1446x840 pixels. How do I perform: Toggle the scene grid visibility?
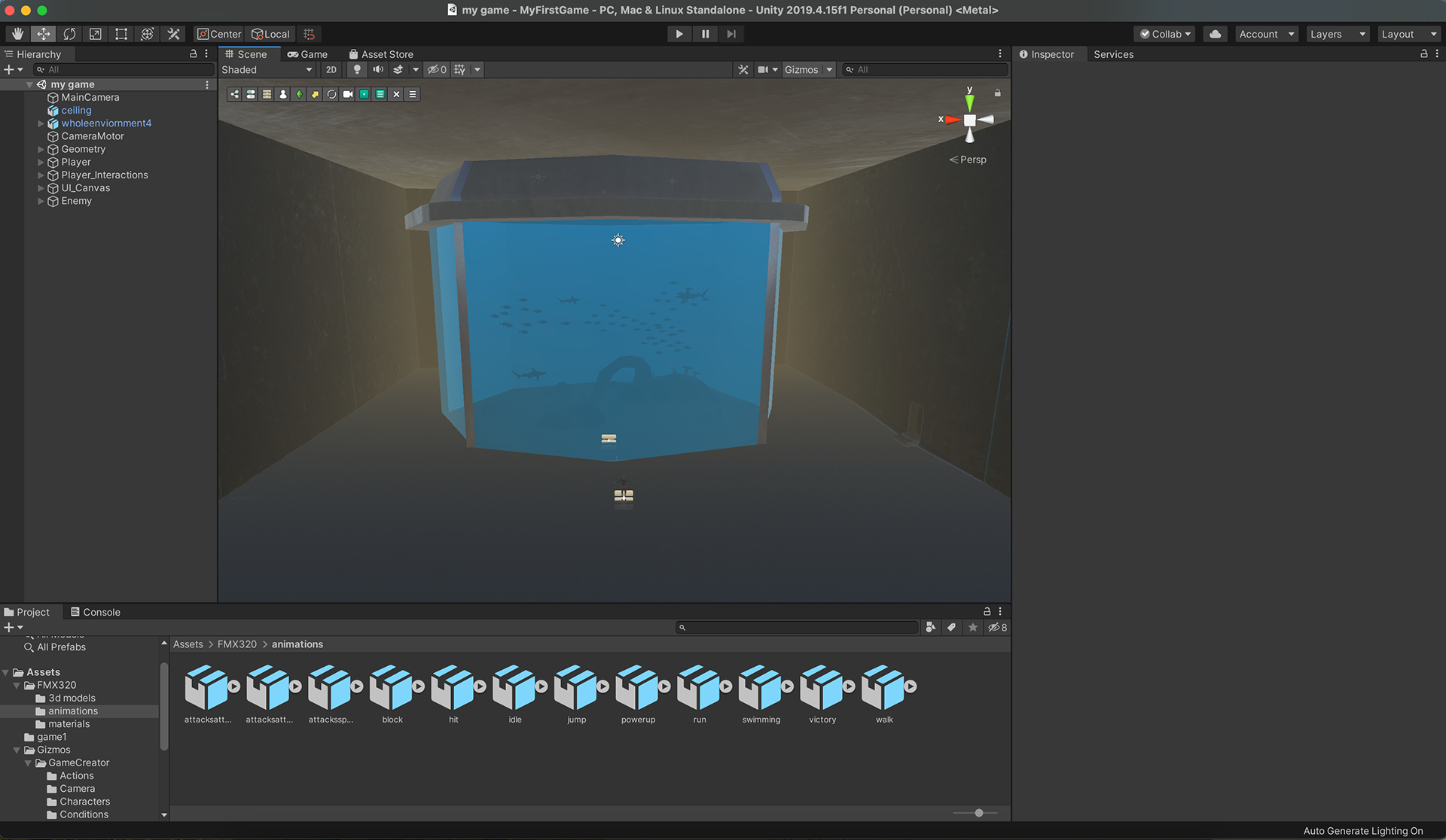[x=459, y=69]
